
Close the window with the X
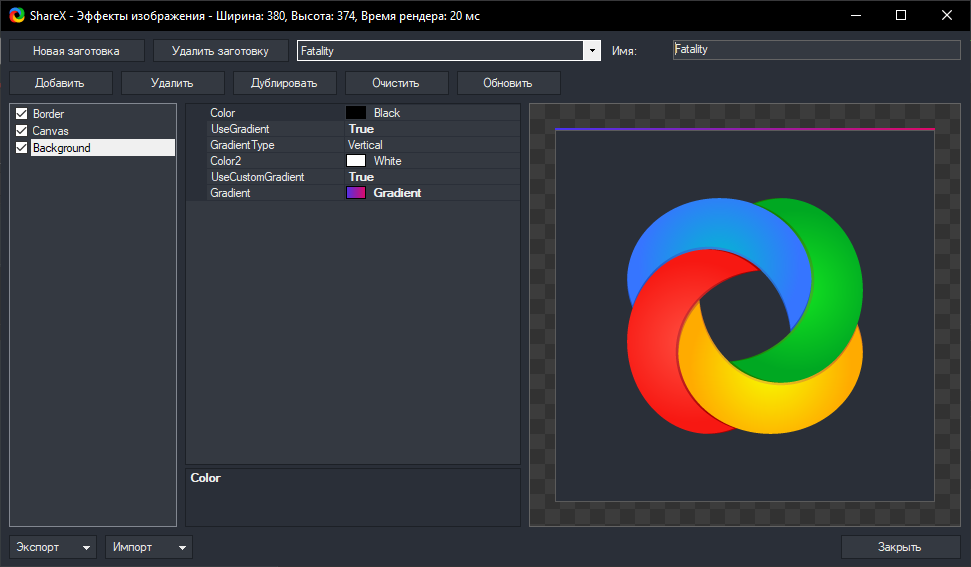click(947, 15)
